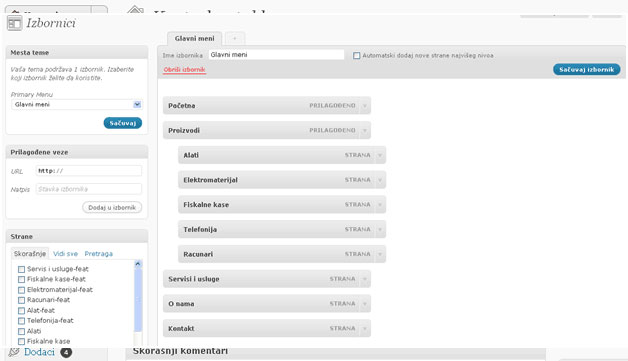628x361 pixels.
Task: Check the Fiskalne kase page checkbox
Action: [22, 341]
